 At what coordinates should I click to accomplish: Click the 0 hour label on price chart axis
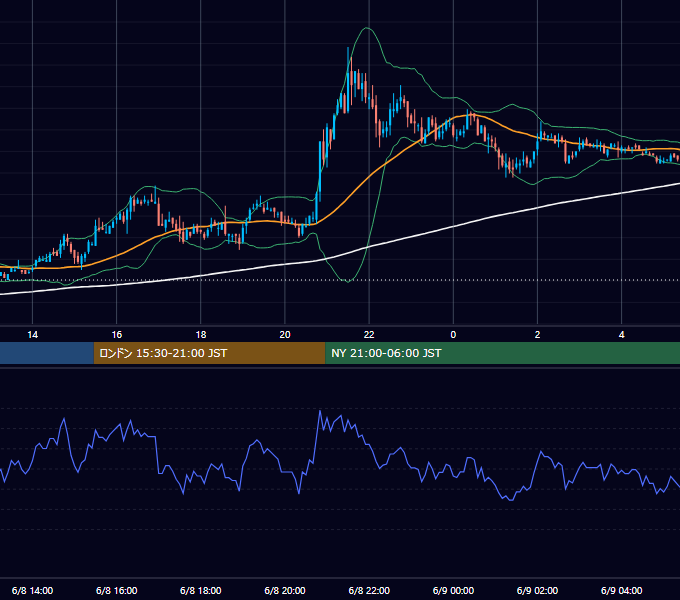[453, 335]
